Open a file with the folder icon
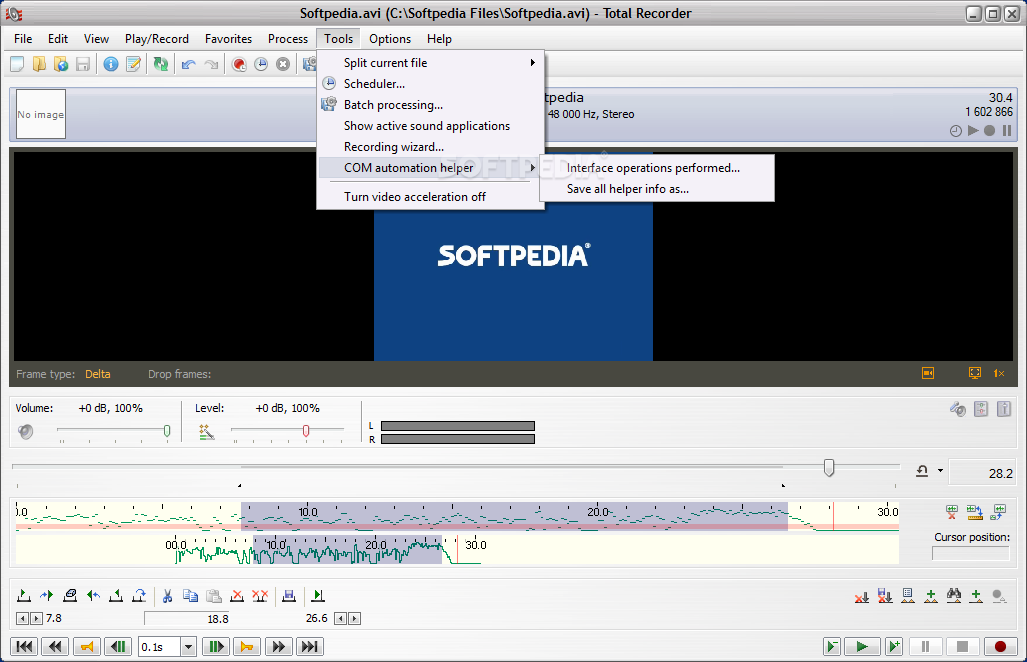The width and height of the screenshot is (1027, 662). (x=39, y=64)
